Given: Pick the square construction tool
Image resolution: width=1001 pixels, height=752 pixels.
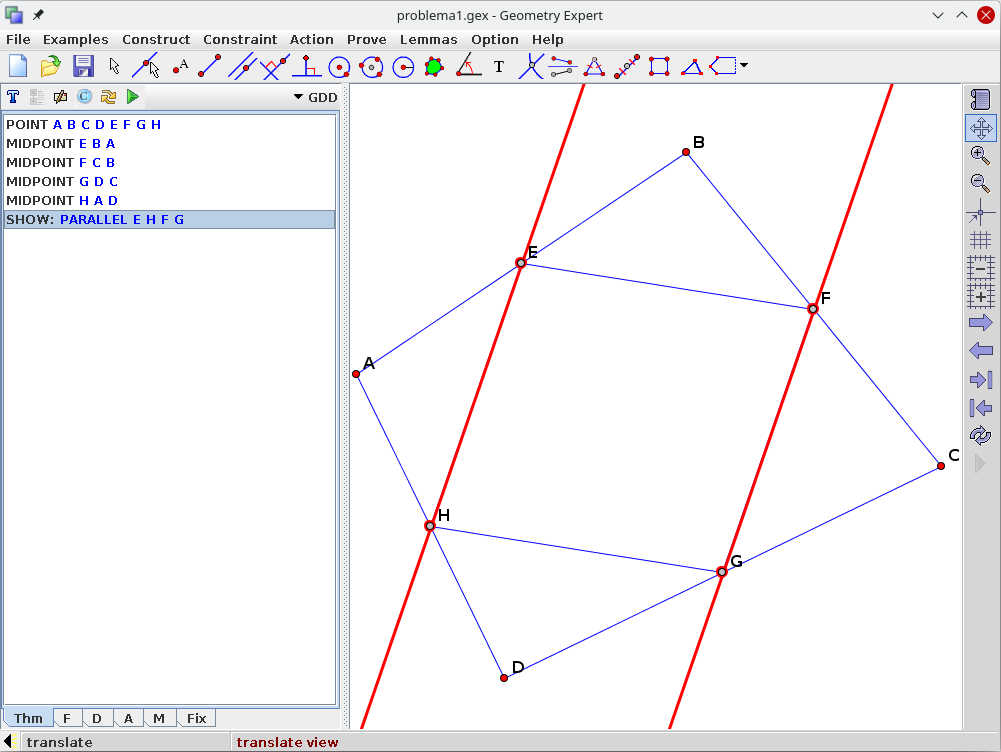Looking at the screenshot, I should tap(659, 66).
